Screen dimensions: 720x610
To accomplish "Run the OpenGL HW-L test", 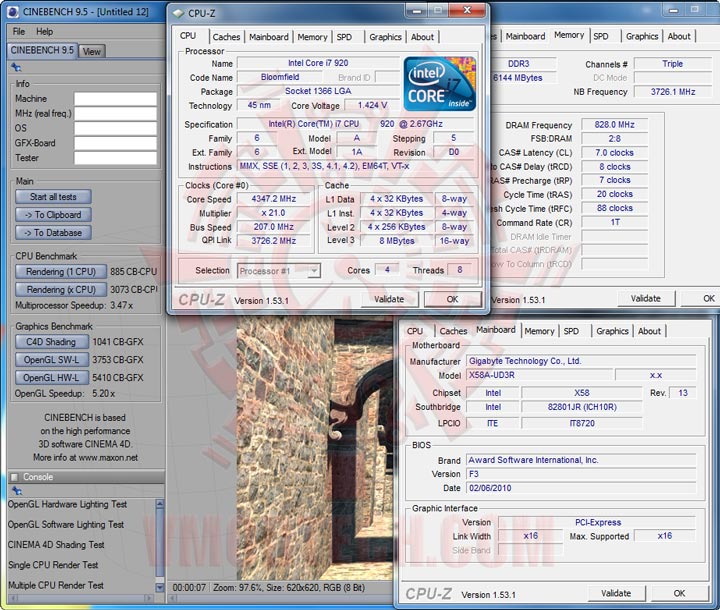I will pyautogui.click(x=51, y=378).
